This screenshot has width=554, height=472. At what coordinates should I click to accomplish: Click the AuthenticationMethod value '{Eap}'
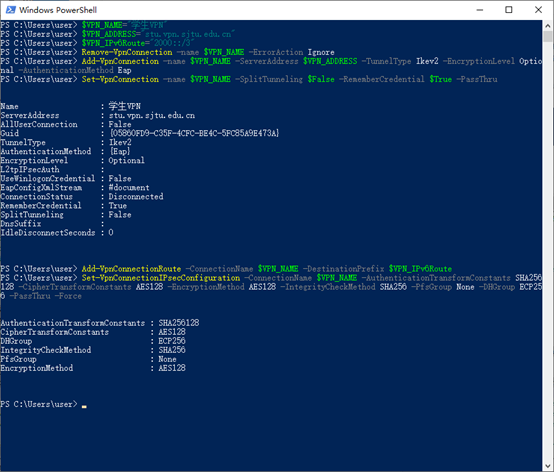pyautogui.click(x=120, y=151)
